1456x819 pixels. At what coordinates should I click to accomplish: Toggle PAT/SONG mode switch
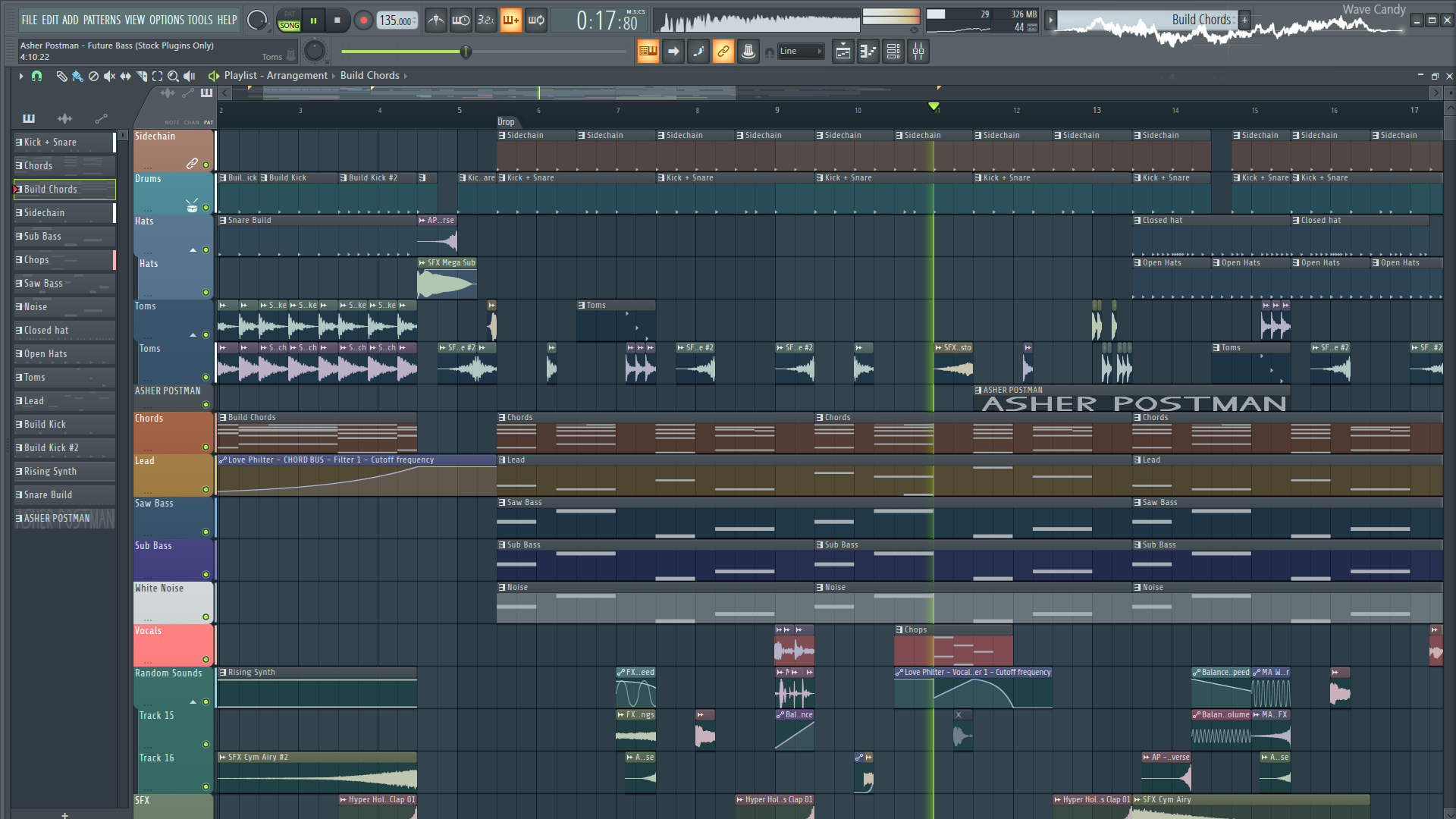[290, 20]
